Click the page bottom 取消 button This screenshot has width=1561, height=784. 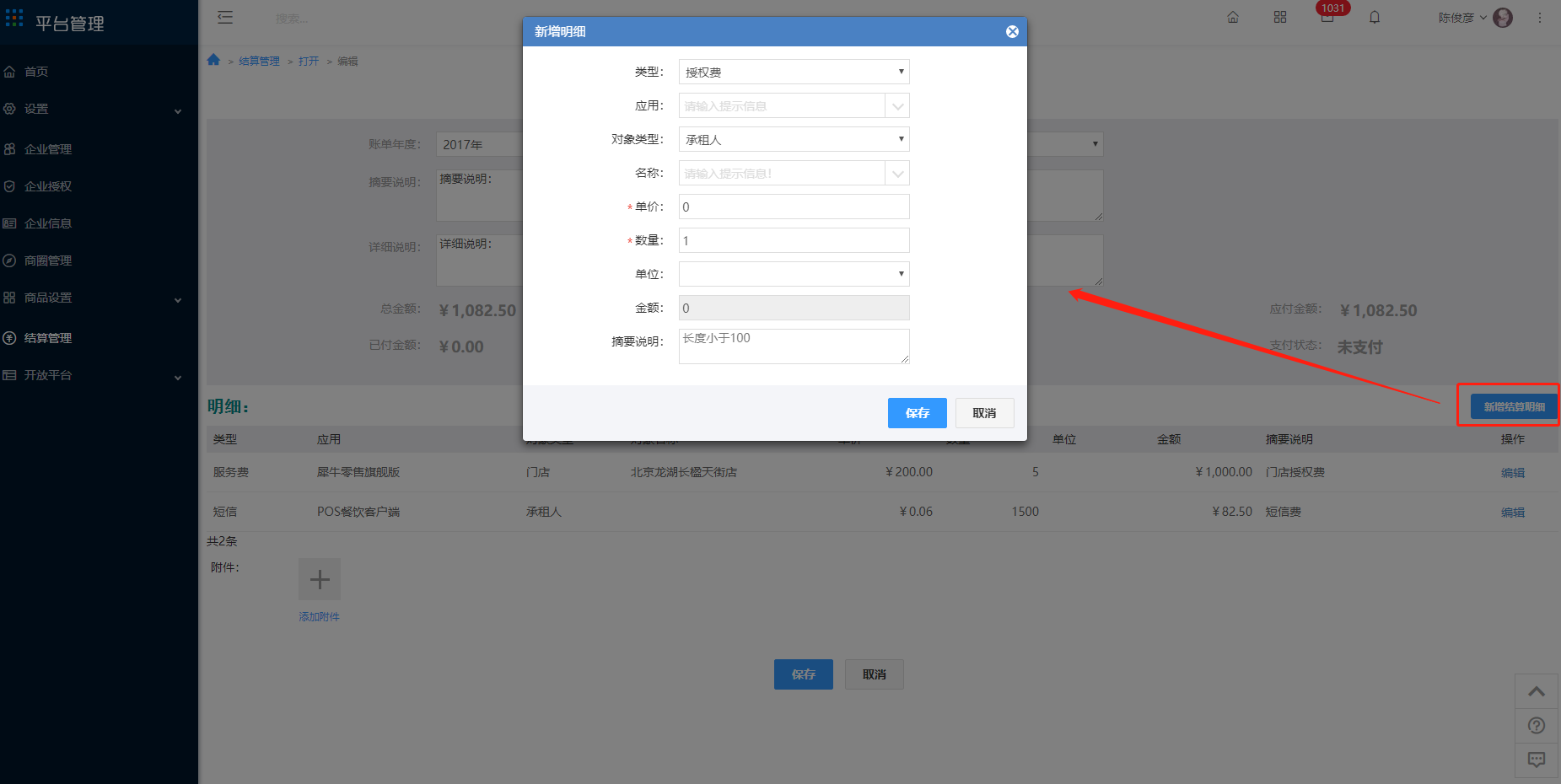point(874,674)
